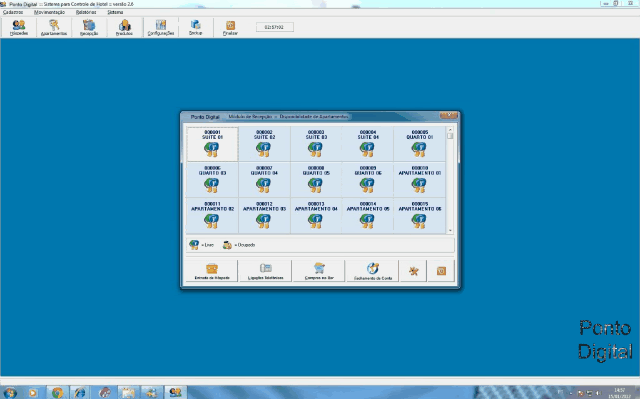Select room 000005 QUARTO 01
Image resolution: width=640 pixels, height=399 pixels.
pos(420,144)
